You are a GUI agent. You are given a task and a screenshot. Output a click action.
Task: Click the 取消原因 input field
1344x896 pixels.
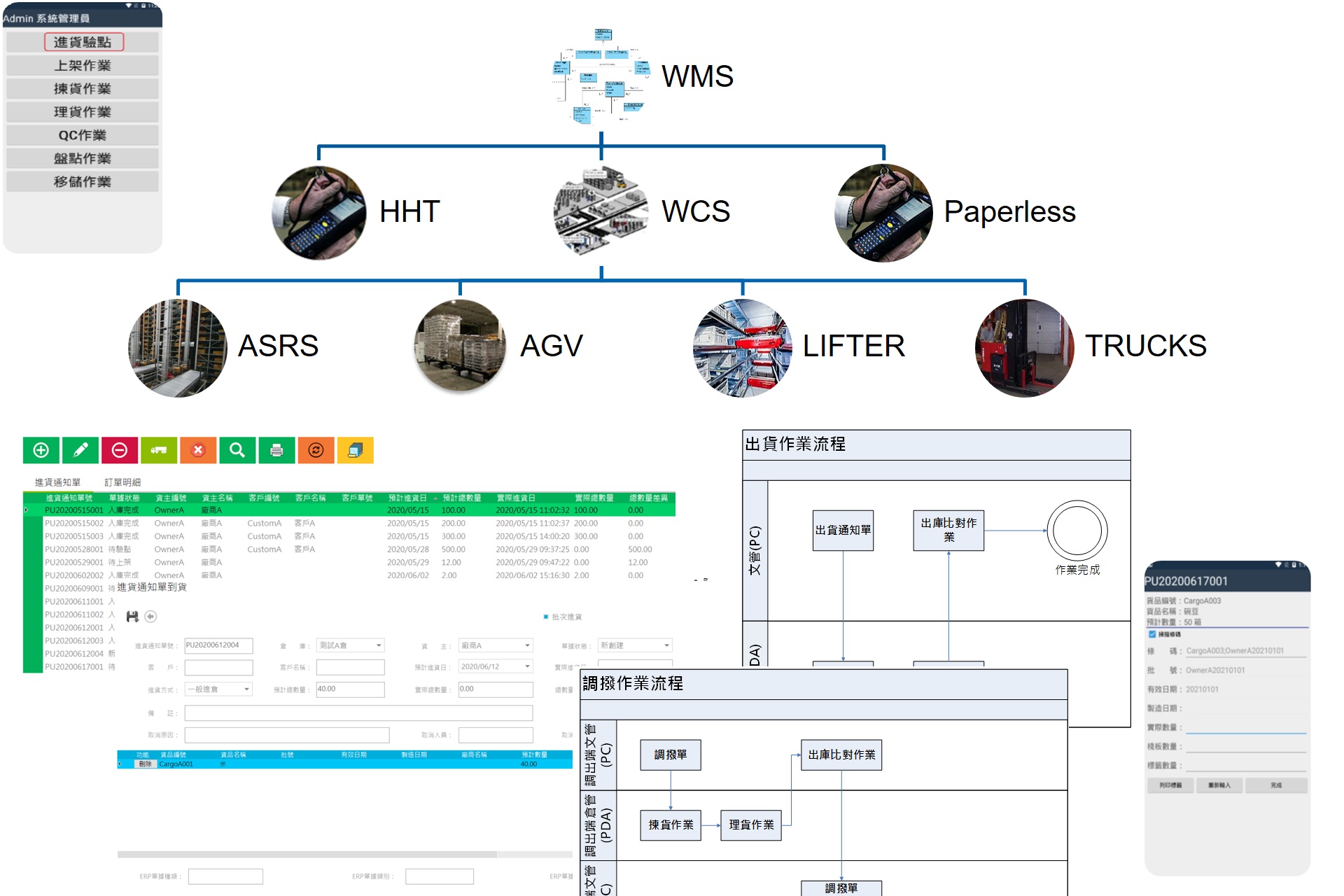(287, 735)
